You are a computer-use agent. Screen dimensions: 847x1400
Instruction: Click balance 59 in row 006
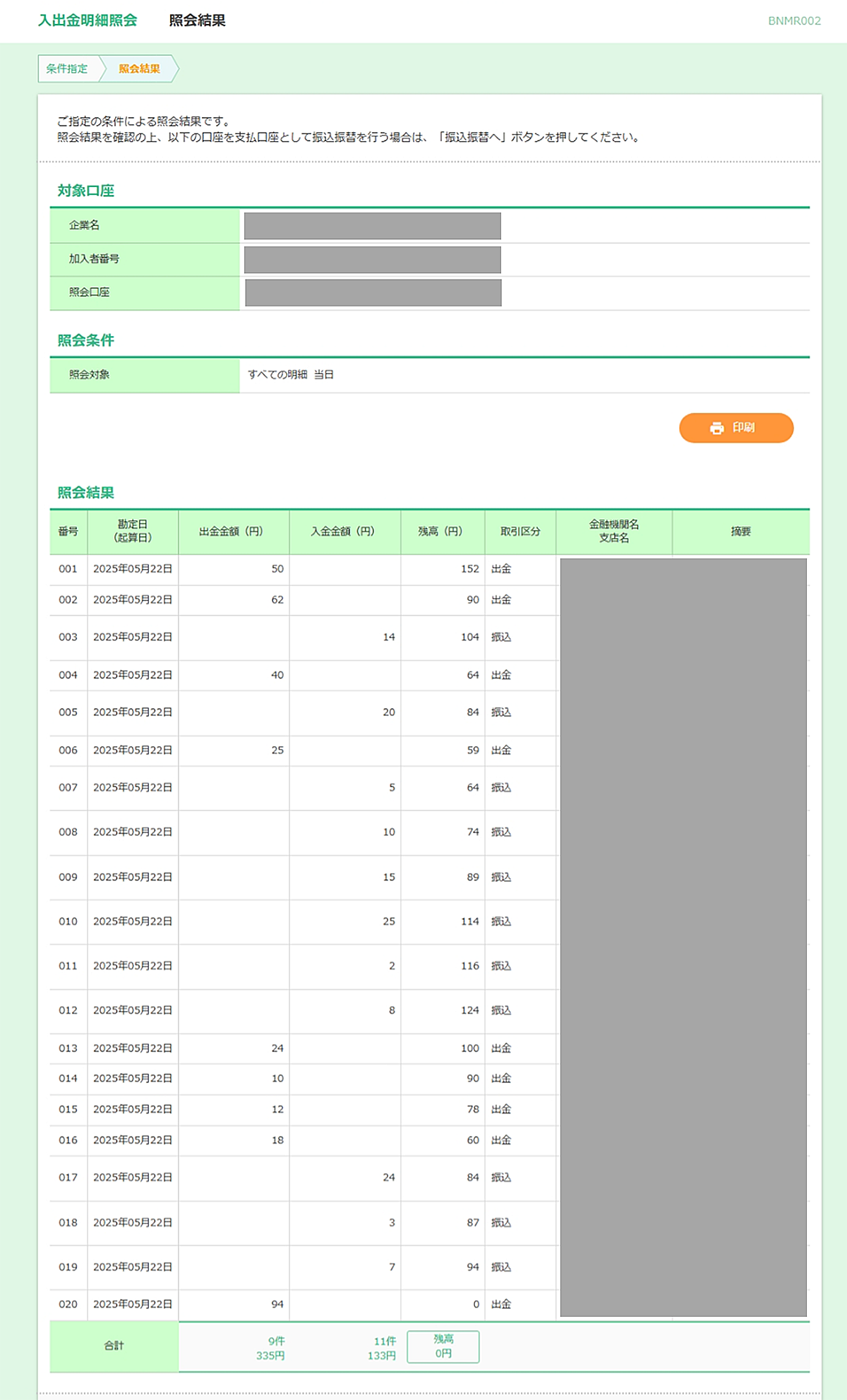[473, 750]
